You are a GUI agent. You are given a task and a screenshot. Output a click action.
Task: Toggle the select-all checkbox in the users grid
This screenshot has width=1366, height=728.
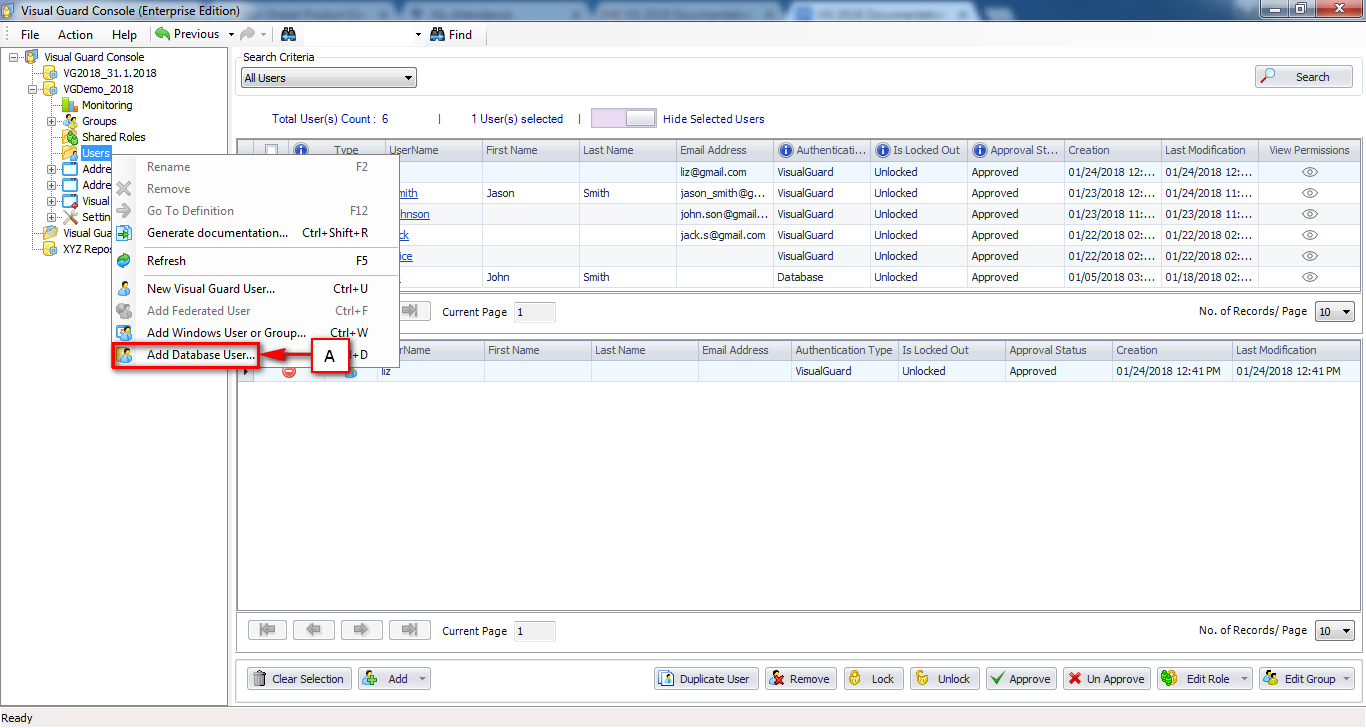click(269, 149)
